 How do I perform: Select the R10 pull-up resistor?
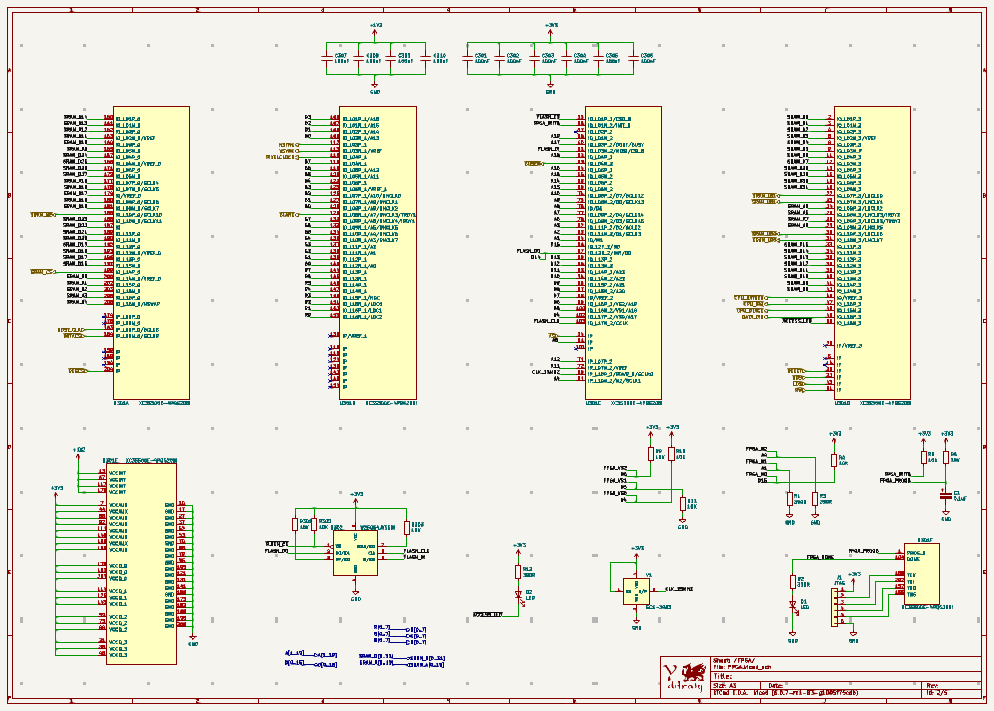click(x=671, y=454)
